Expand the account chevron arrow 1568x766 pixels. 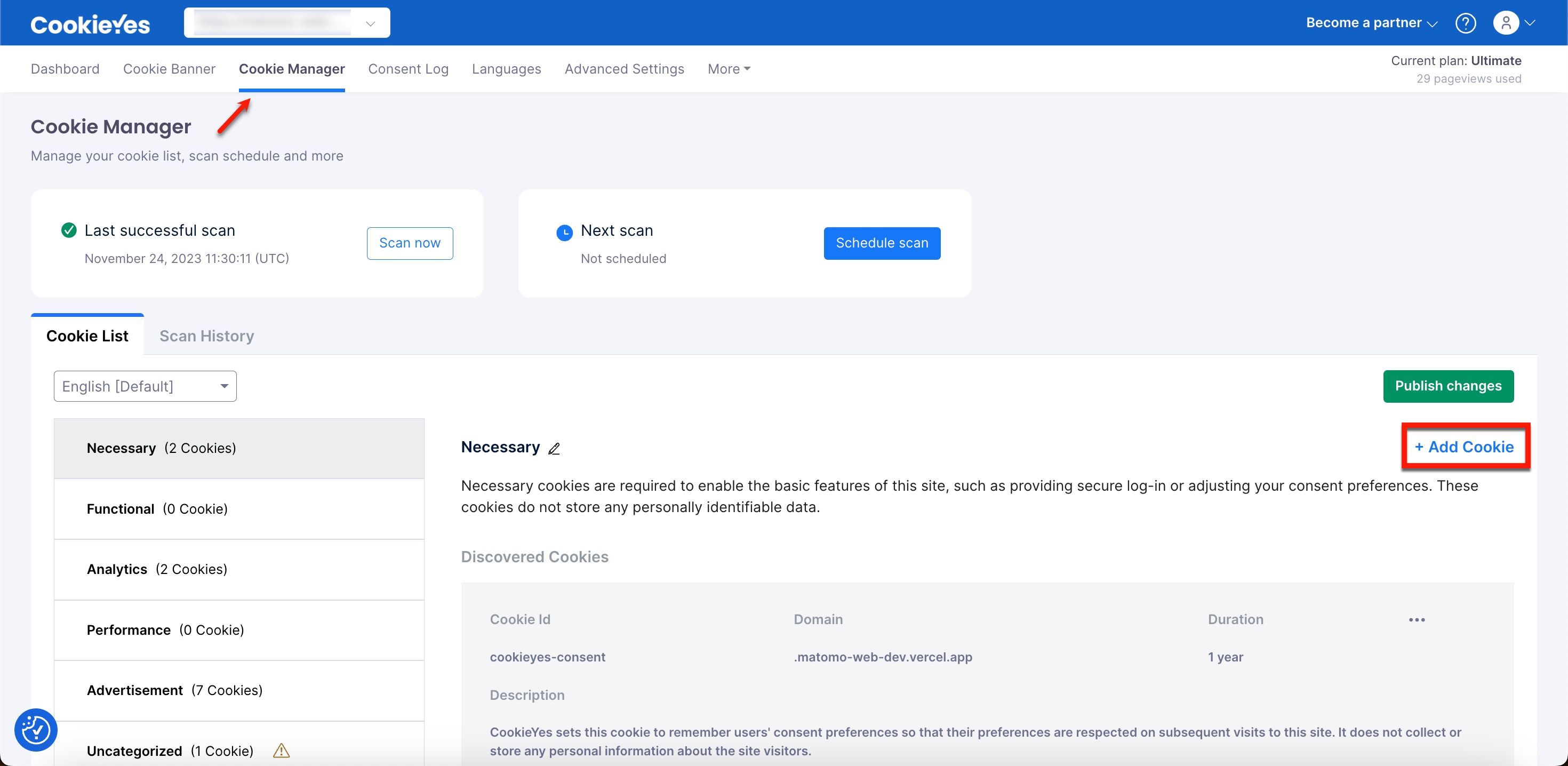[1530, 23]
